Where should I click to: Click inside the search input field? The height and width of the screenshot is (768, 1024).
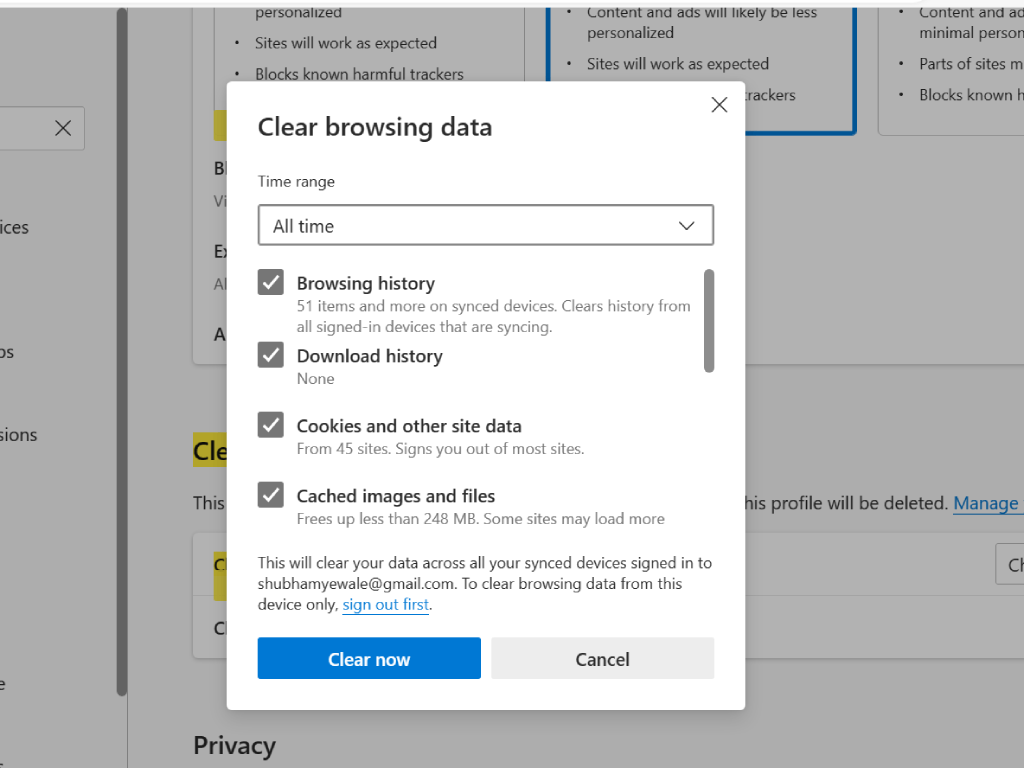pyautogui.click(x=25, y=128)
